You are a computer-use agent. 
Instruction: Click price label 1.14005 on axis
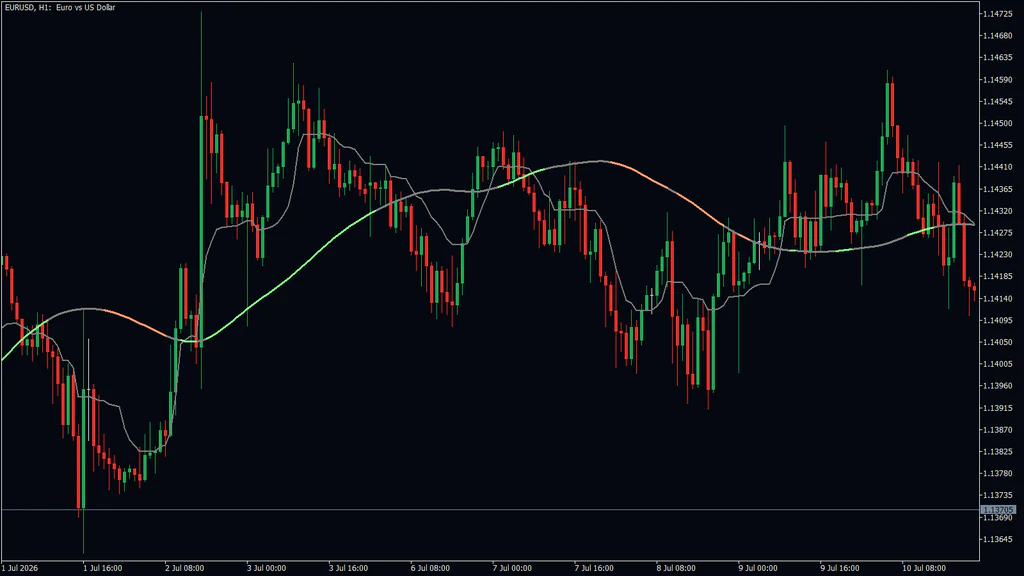(x=998, y=364)
